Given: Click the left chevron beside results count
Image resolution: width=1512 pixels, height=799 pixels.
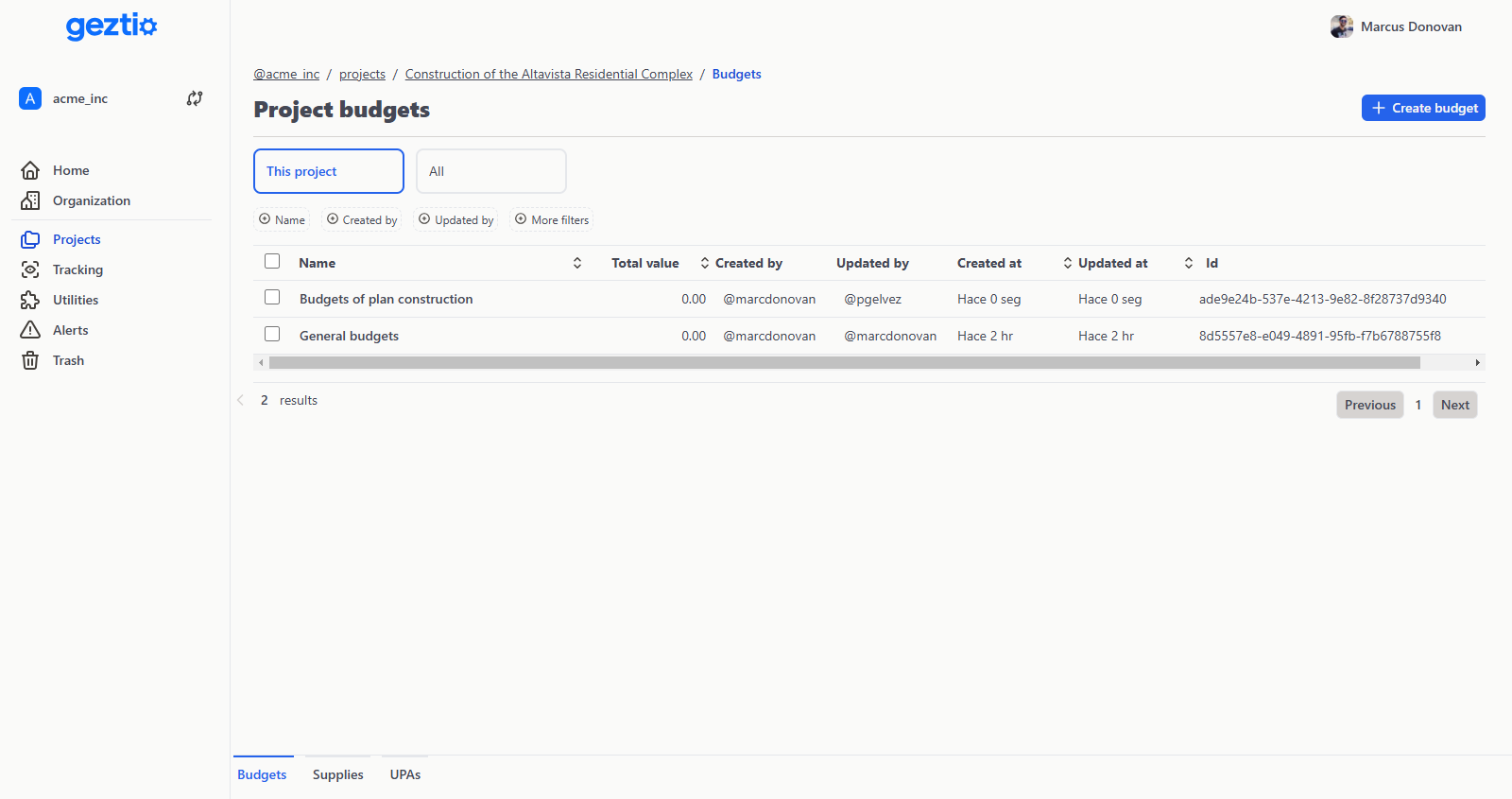Looking at the screenshot, I should (240, 400).
